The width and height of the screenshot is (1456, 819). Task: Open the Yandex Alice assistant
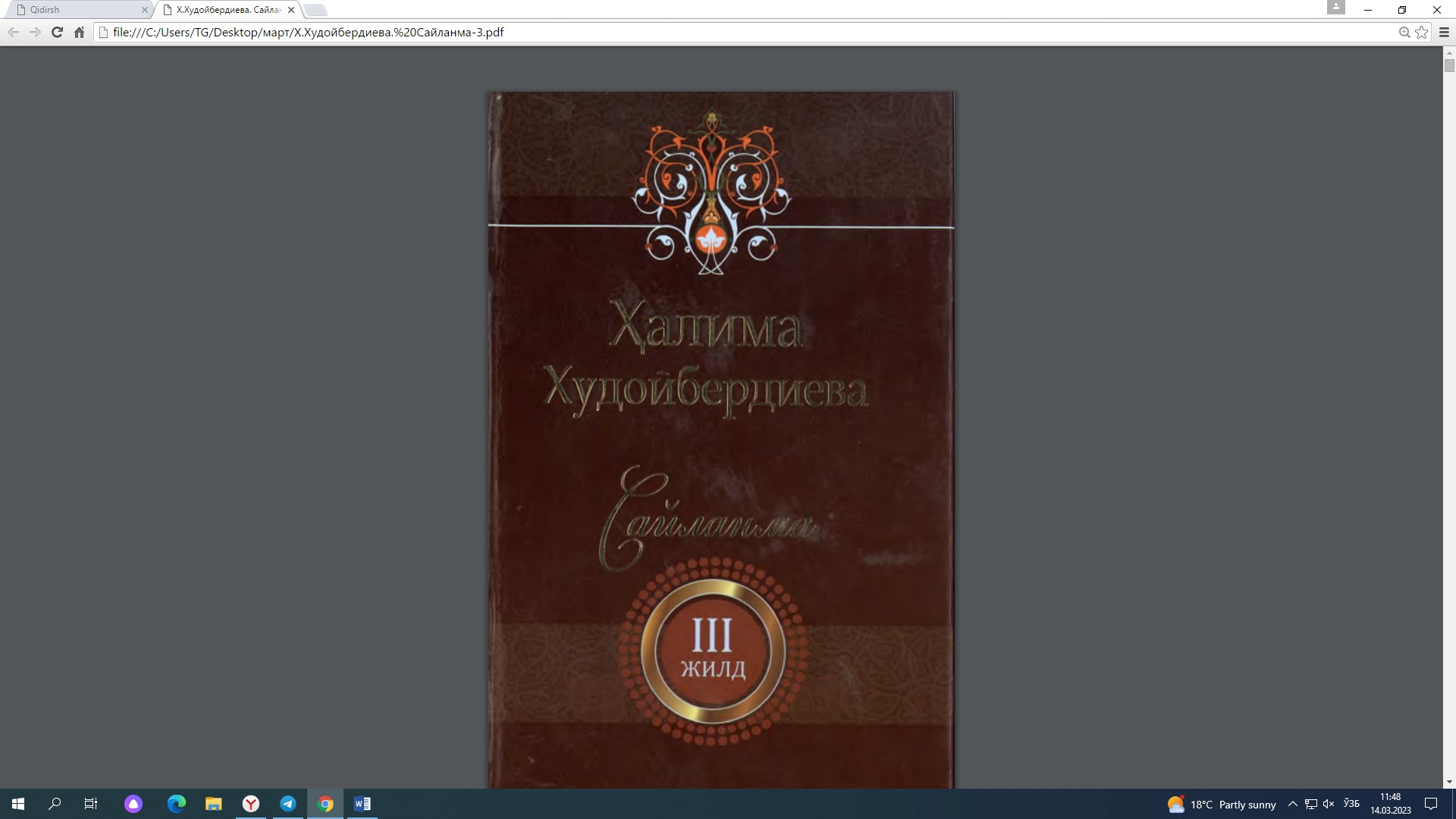133,804
